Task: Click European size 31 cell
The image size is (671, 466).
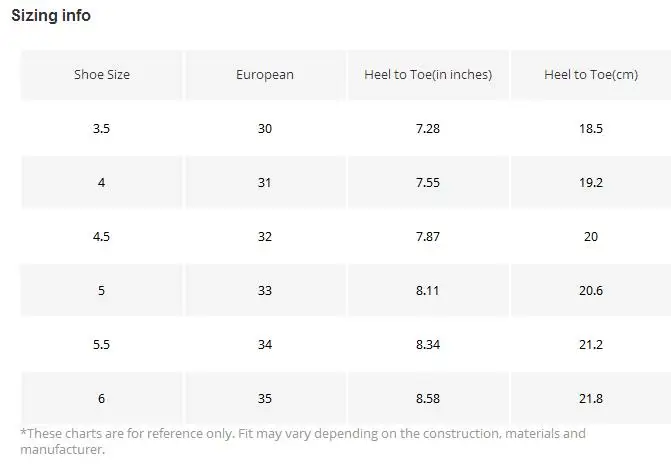Action: coord(265,182)
